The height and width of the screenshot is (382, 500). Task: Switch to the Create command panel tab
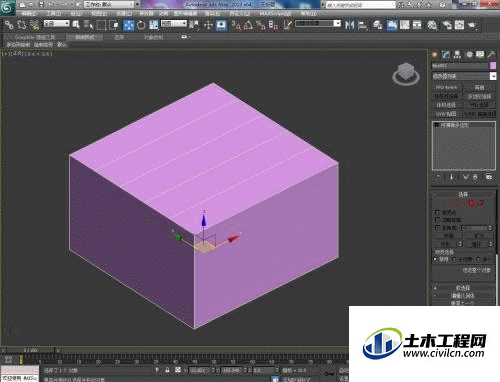pos(435,55)
